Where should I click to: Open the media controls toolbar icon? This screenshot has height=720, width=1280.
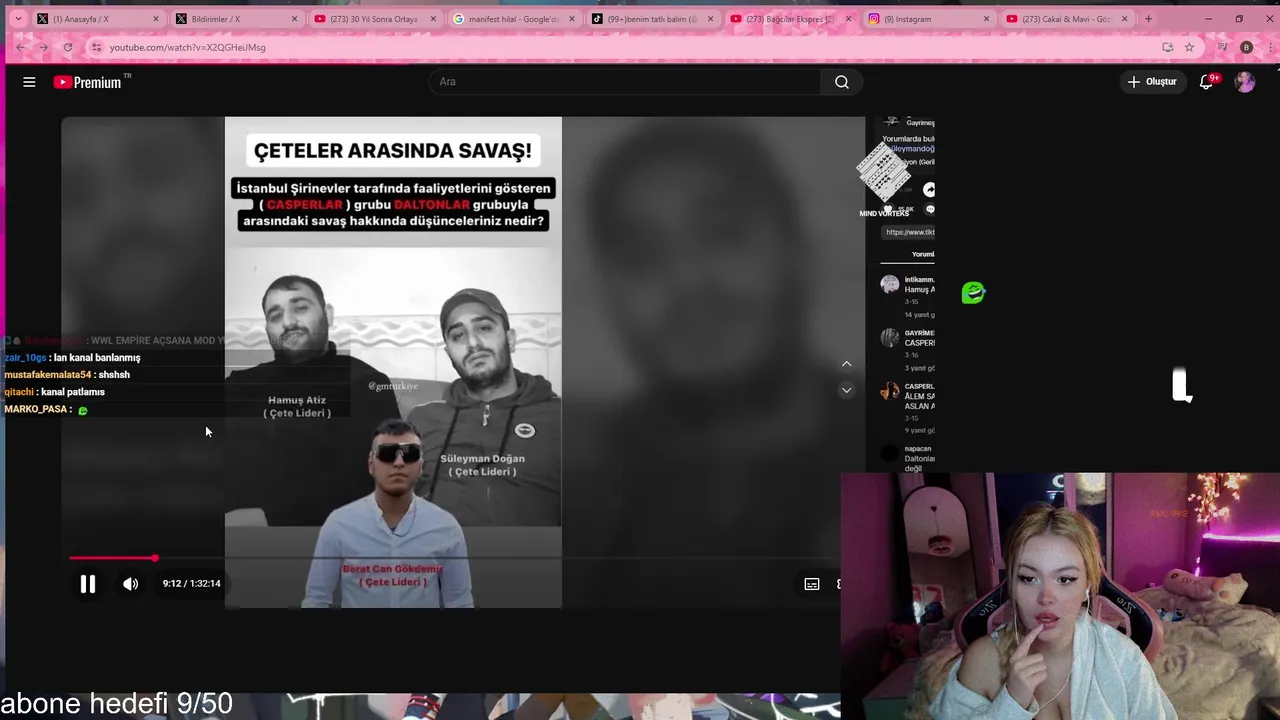(x=1222, y=47)
